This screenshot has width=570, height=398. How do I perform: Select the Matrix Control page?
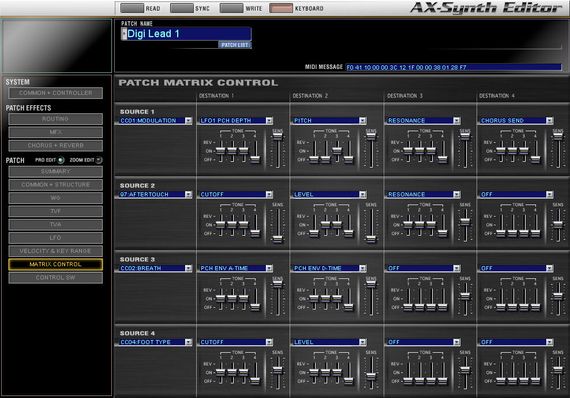(56, 264)
